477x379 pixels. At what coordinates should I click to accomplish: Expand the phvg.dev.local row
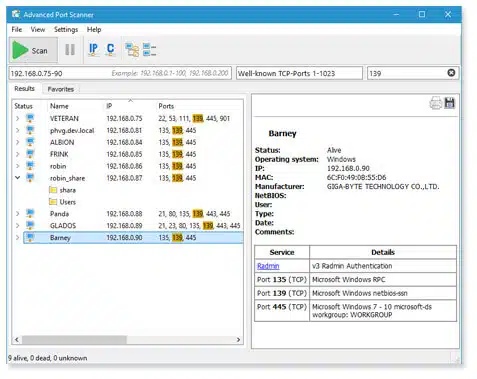tap(18, 130)
